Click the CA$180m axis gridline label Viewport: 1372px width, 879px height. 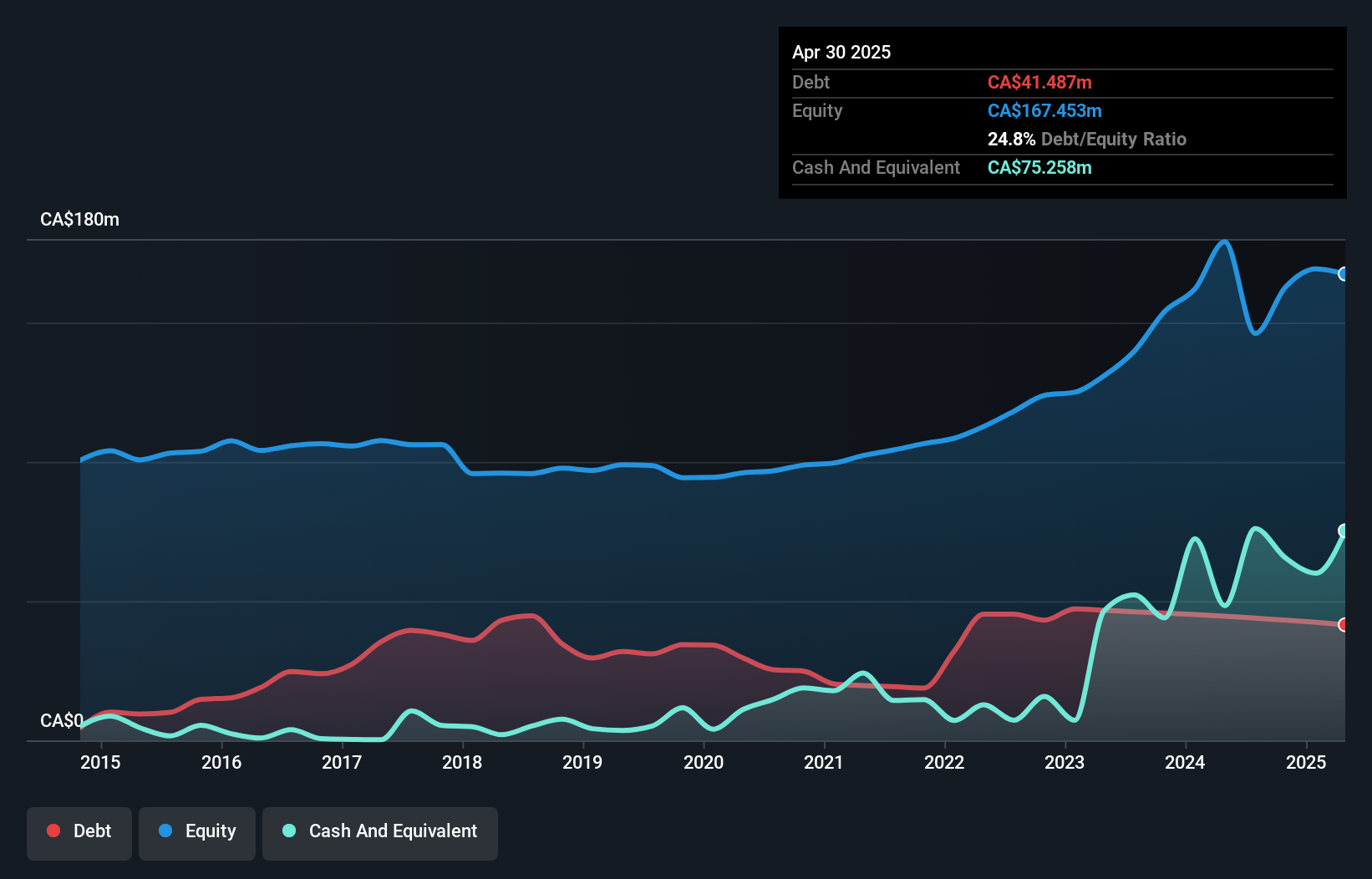coord(79,219)
